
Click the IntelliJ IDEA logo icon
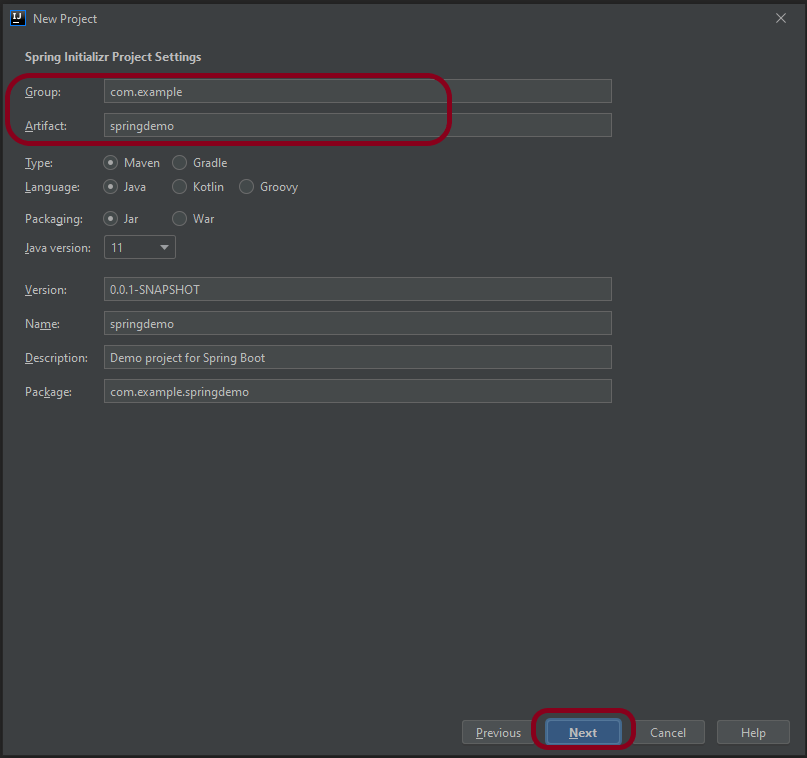click(x=17, y=18)
